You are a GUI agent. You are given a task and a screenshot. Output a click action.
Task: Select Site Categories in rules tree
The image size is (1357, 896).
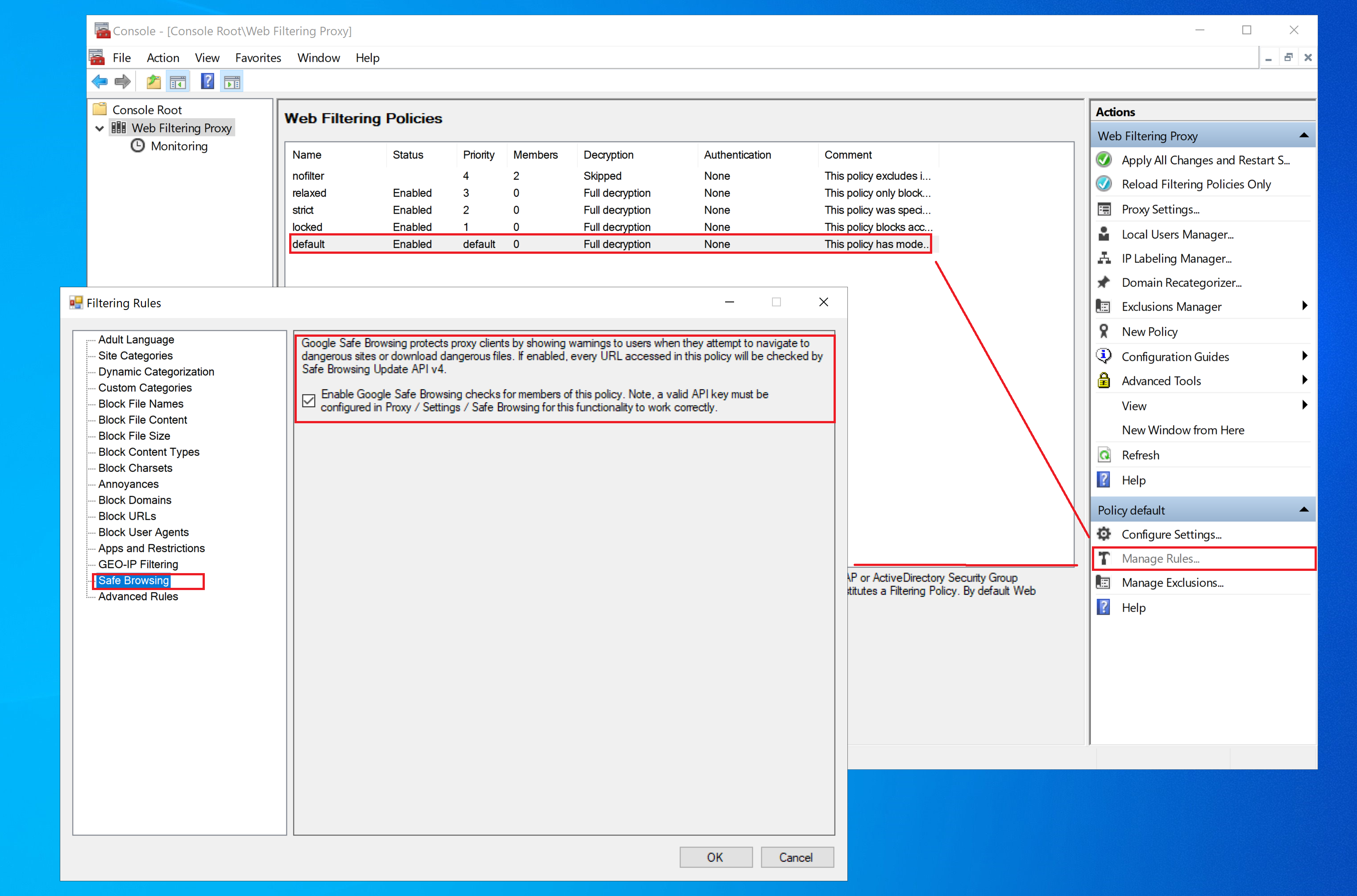click(136, 355)
